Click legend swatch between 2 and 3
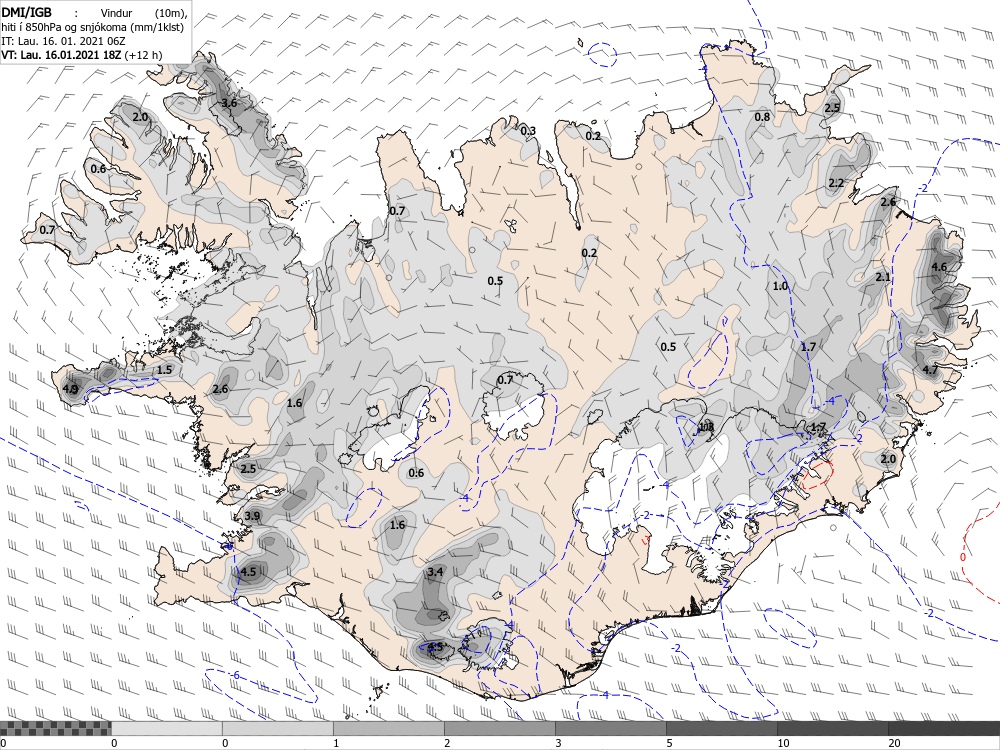 click(499, 728)
